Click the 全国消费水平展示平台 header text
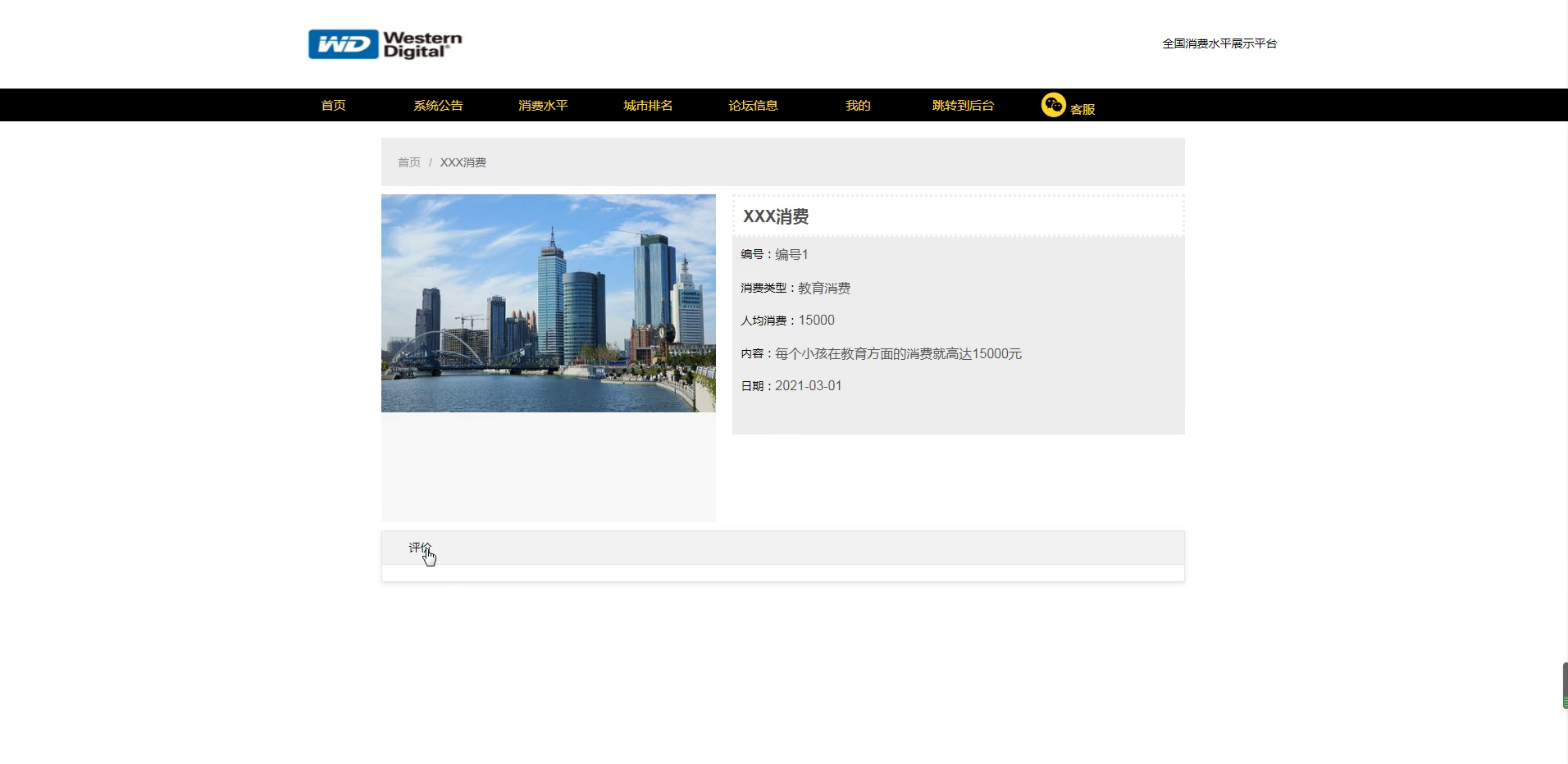The image size is (1568, 764). [x=1219, y=43]
